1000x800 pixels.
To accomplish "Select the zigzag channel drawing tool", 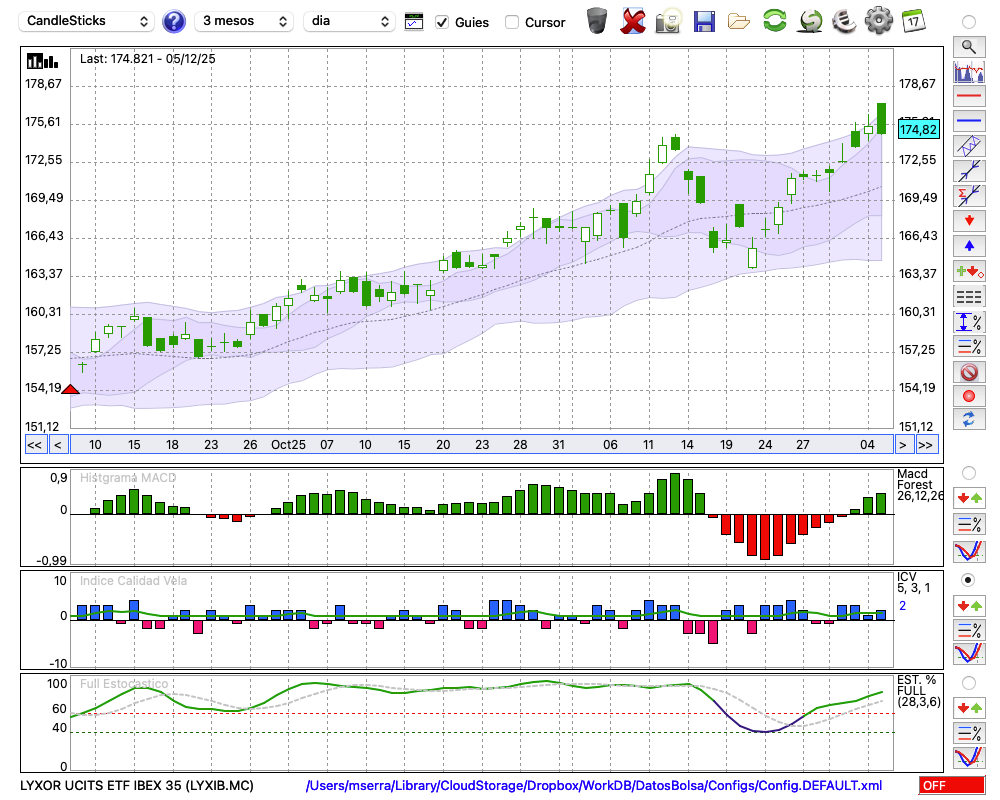I will point(969,145).
